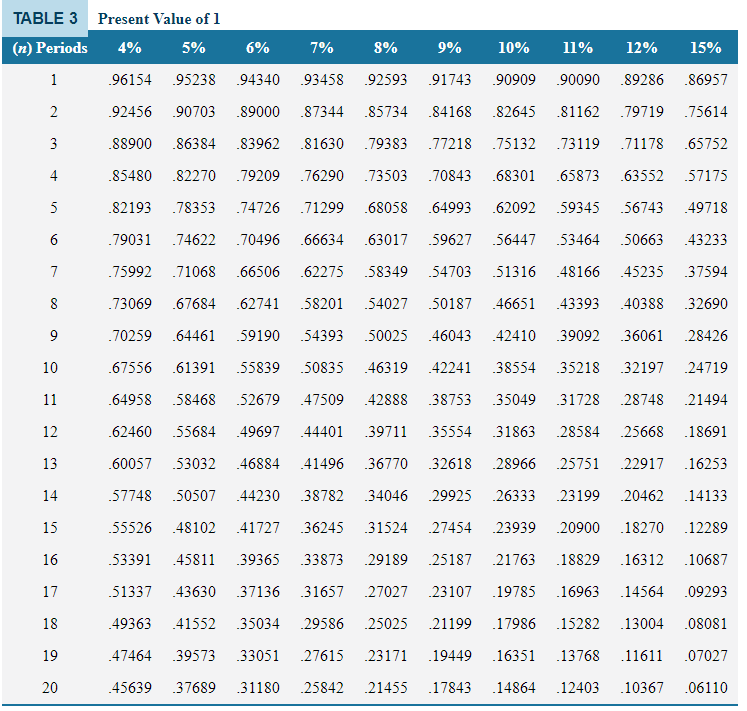The image size is (747, 711).
Task: Click the cell showing .81630
Action: pos(322,143)
